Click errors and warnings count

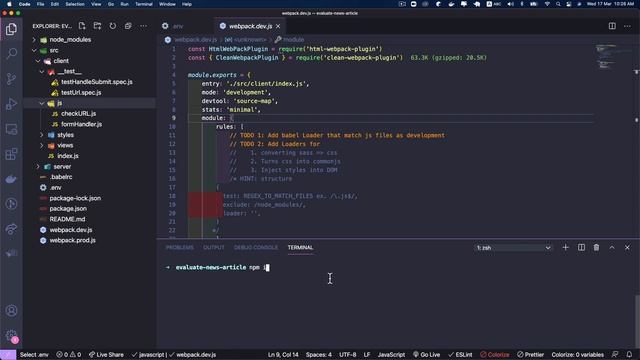tap(69, 354)
